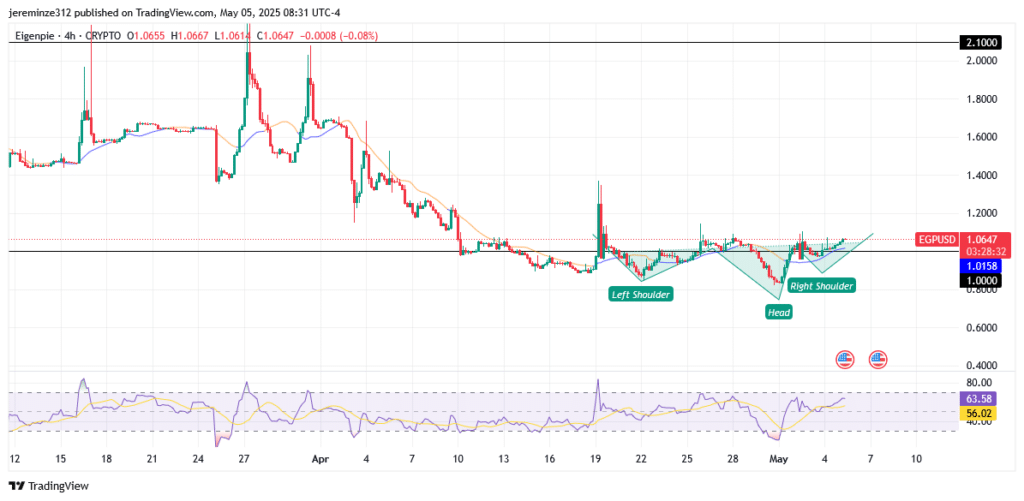This screenshot has height=501, width=1024.
Task: Select the Left Shoulder annotation label
Action: [x=640, y=295]
